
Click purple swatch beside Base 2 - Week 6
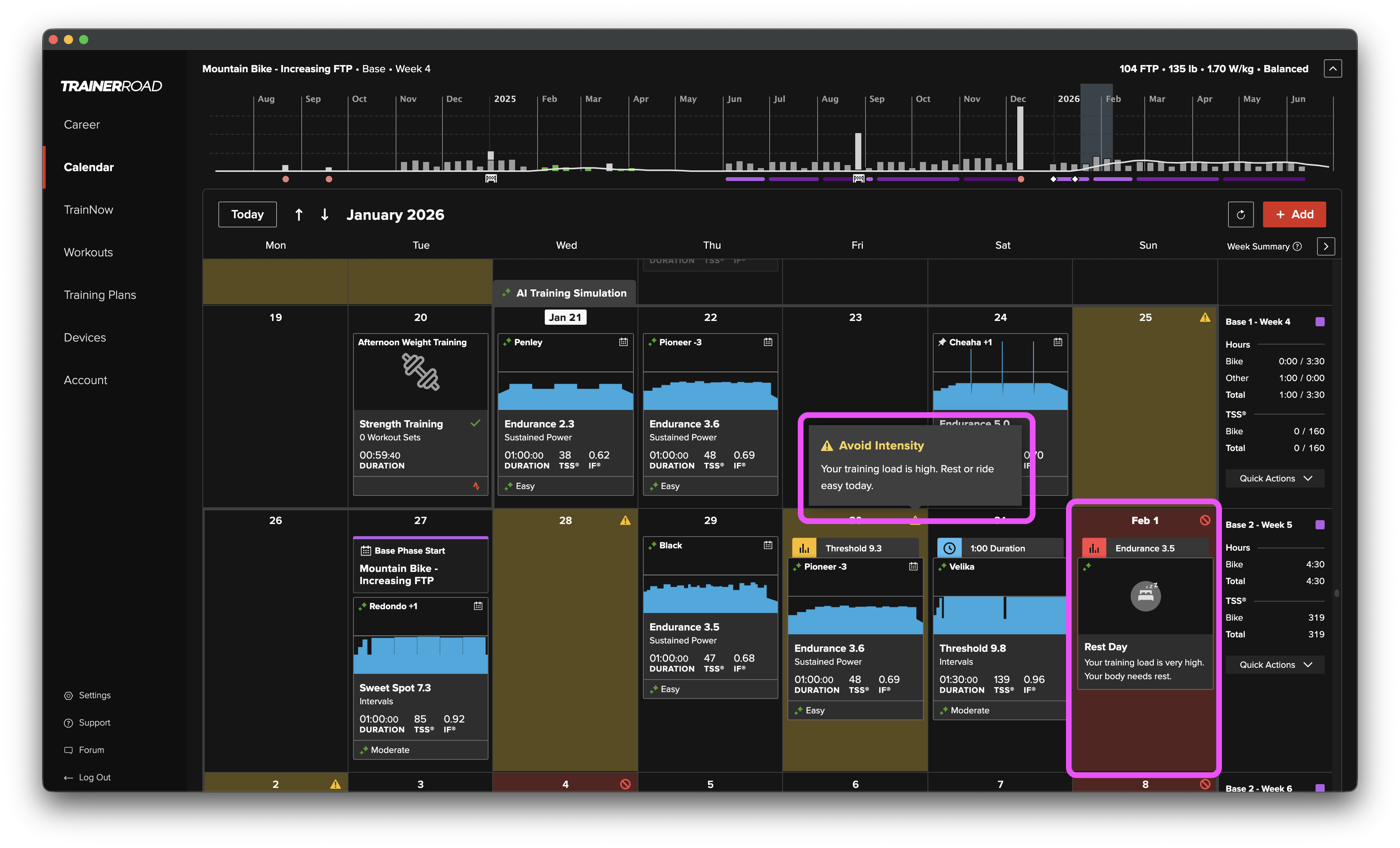tap(1320, 788)
